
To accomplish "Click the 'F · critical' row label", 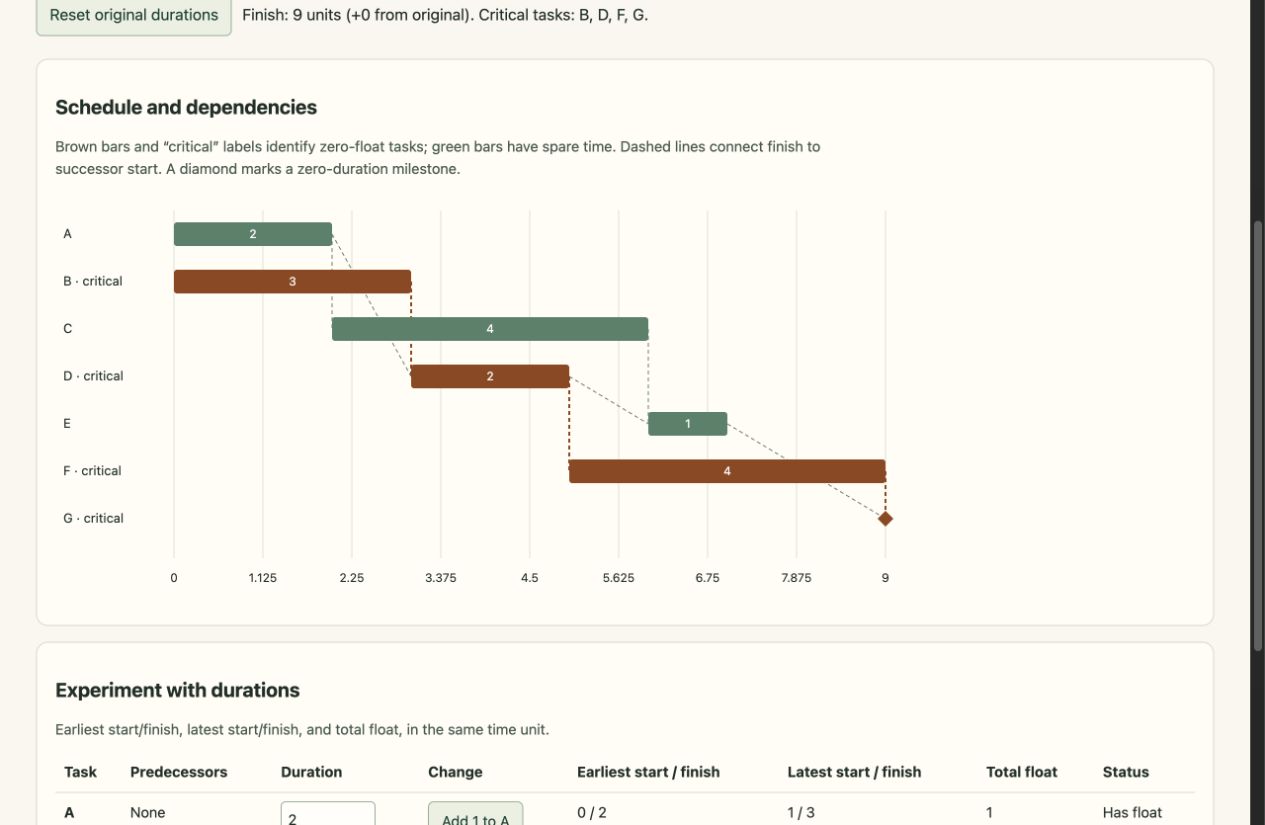I will pos(92,471).
